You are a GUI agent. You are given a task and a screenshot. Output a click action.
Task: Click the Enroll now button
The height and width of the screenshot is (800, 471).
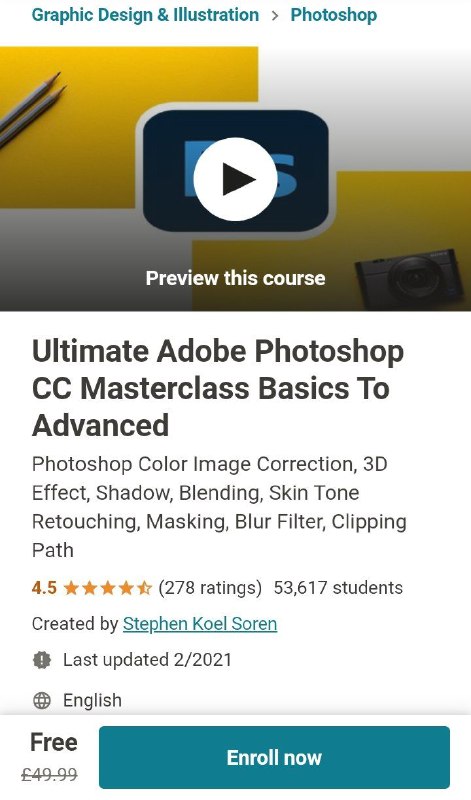(275, 758)
